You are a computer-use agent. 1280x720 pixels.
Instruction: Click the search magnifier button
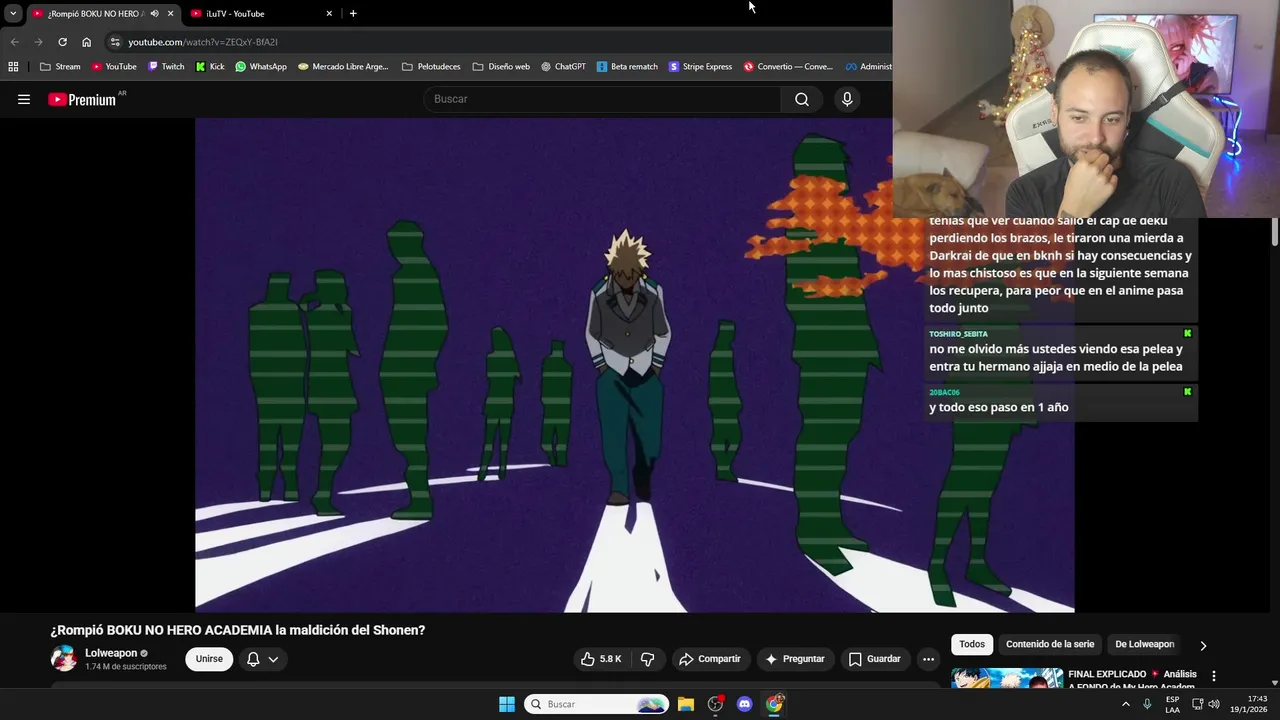pos(802,99)
